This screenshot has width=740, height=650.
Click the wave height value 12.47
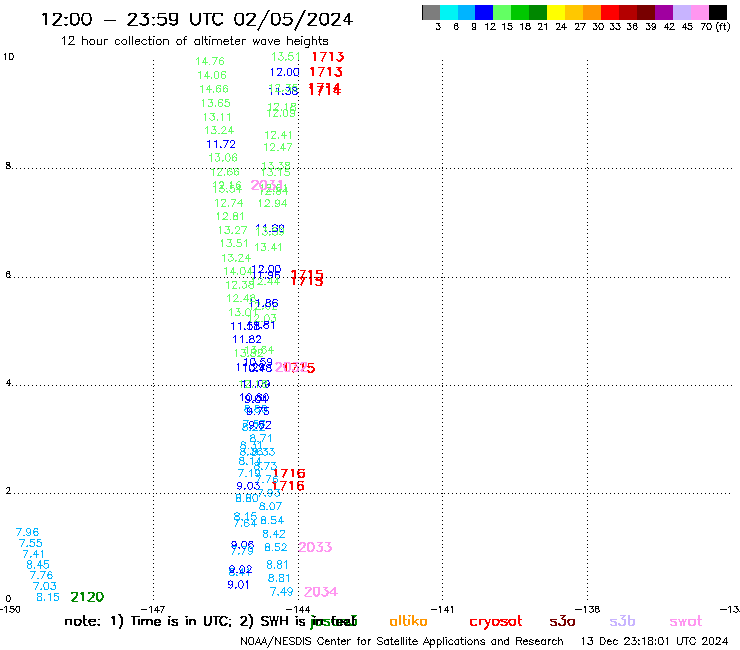coord(278,147)
